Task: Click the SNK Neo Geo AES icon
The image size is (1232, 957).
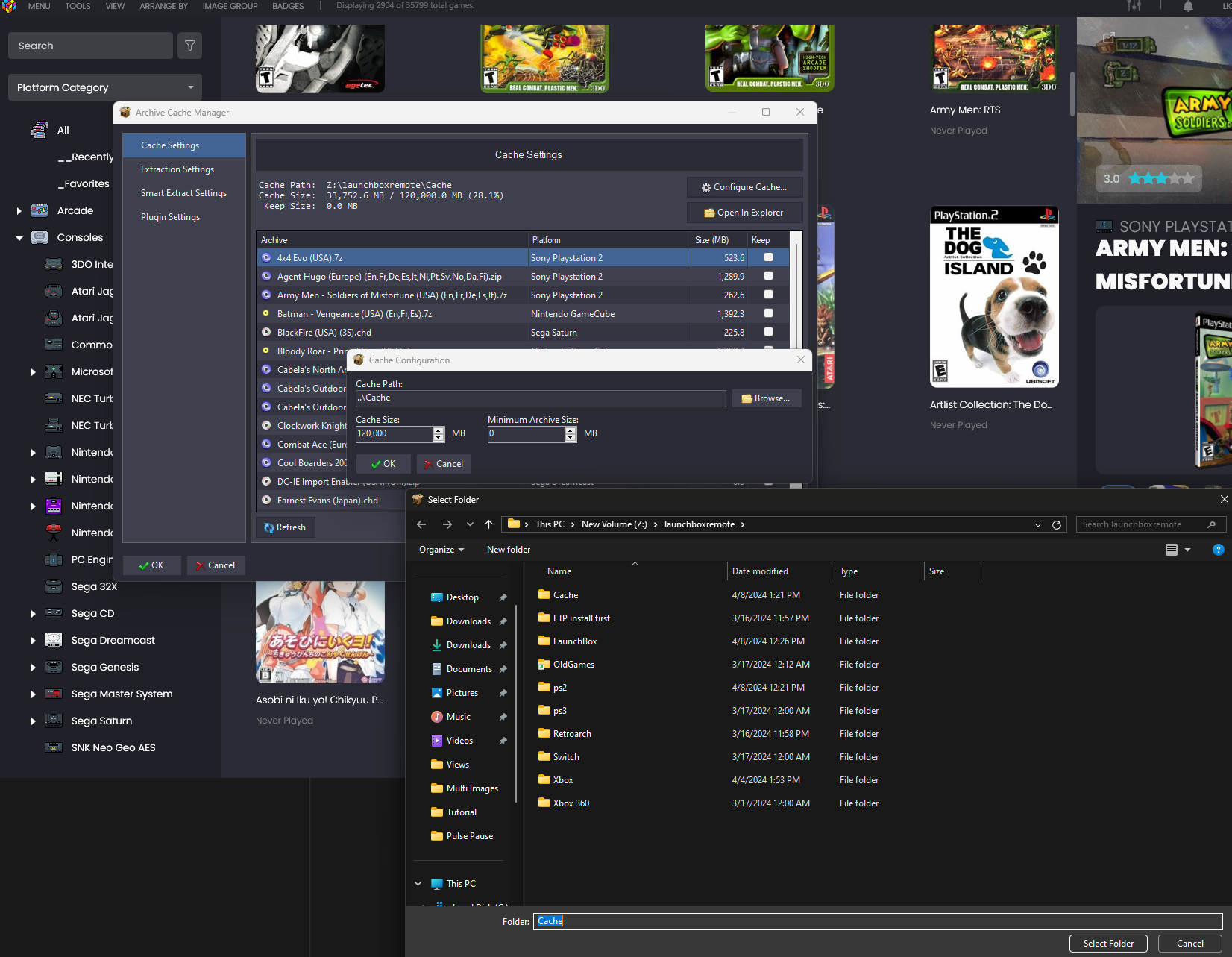Action: [x=54, y=747]
